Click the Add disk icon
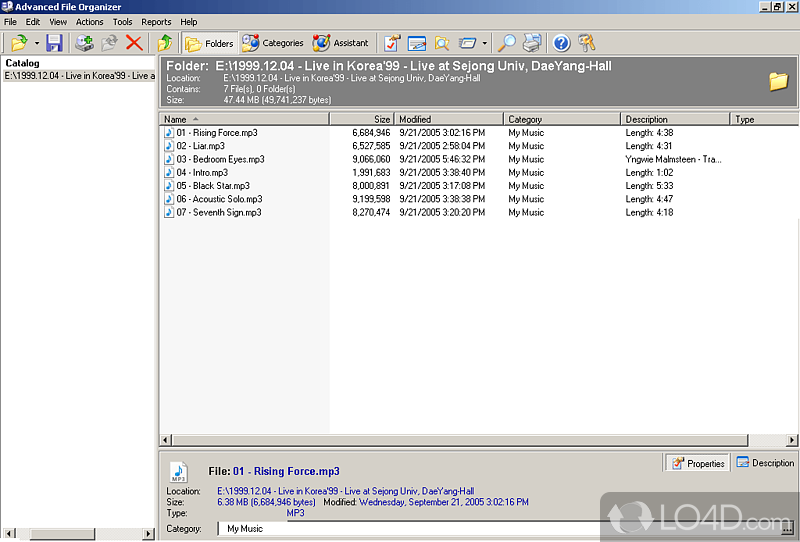This screenshot has height=542, width=800. [84, 43]
